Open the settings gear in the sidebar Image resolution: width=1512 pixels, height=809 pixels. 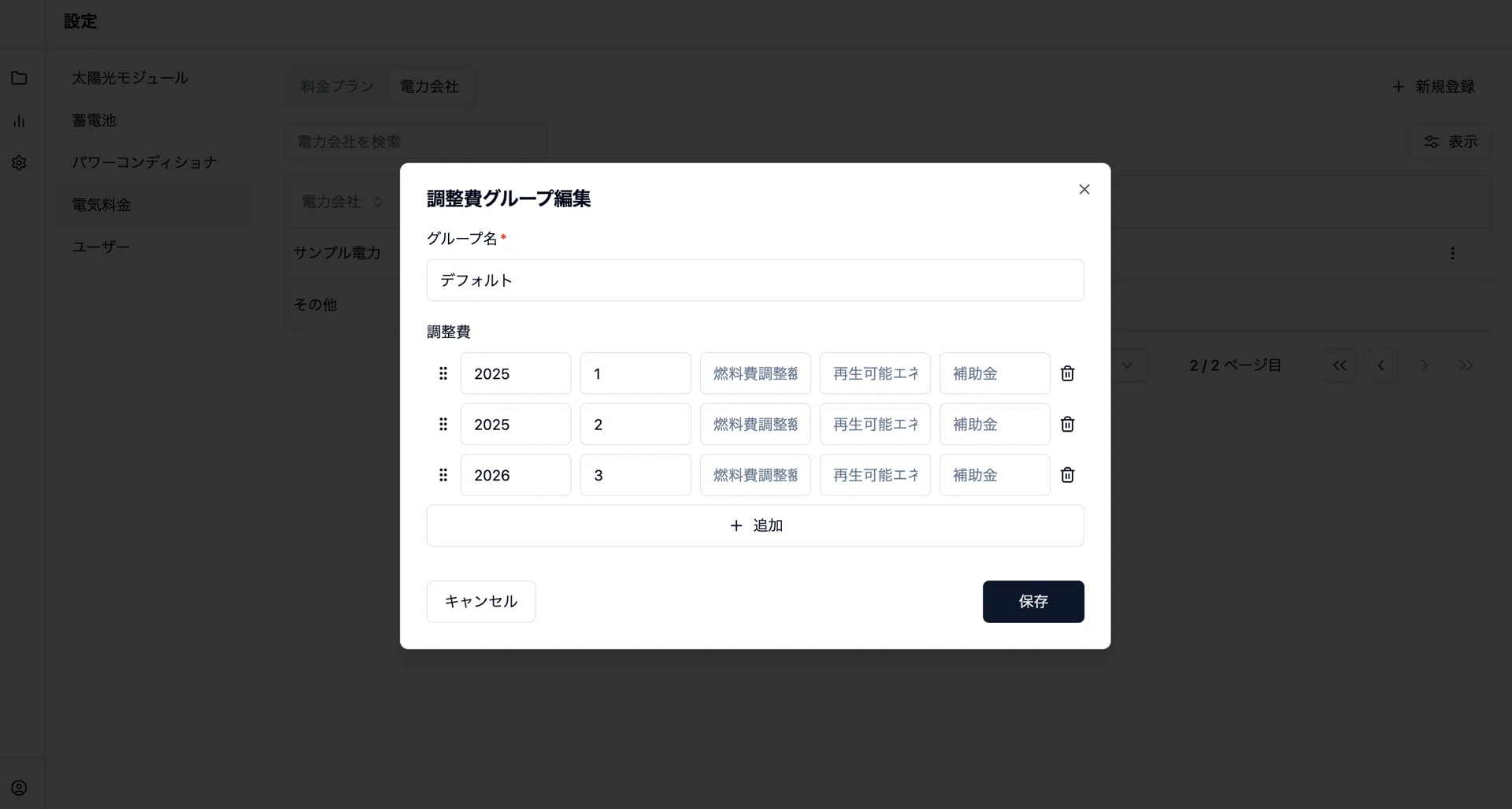[19, 163]
